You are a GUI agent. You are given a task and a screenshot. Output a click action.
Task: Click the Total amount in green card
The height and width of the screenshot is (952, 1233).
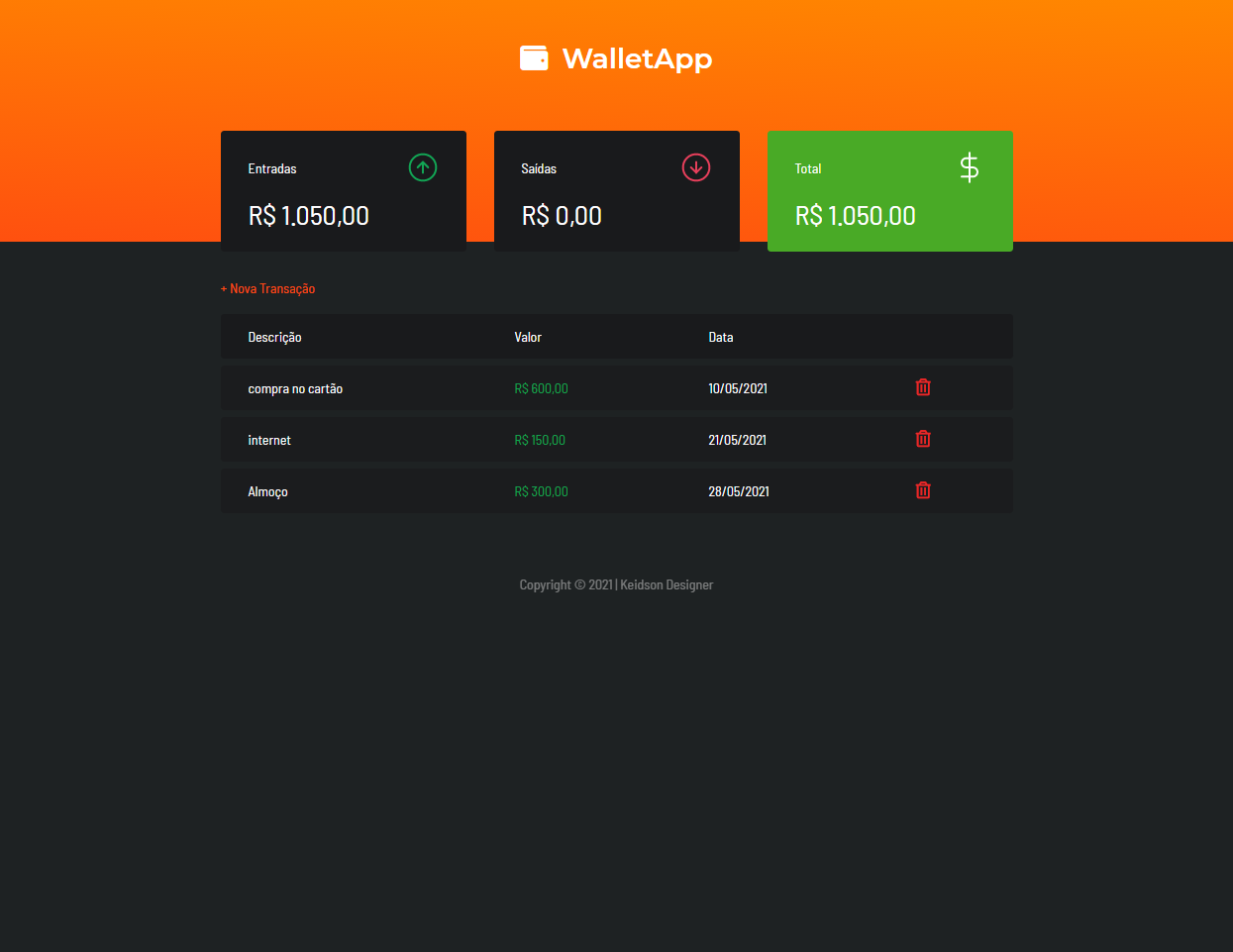click(x=856, y=216)
